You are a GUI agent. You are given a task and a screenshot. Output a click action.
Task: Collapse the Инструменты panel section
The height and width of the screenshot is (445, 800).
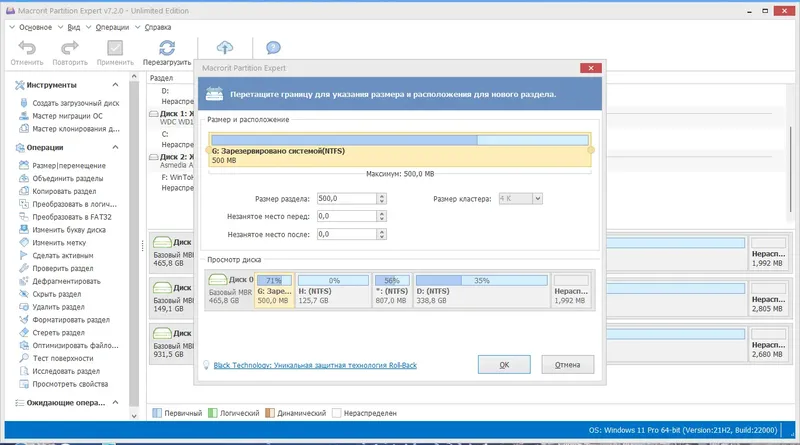115,85
